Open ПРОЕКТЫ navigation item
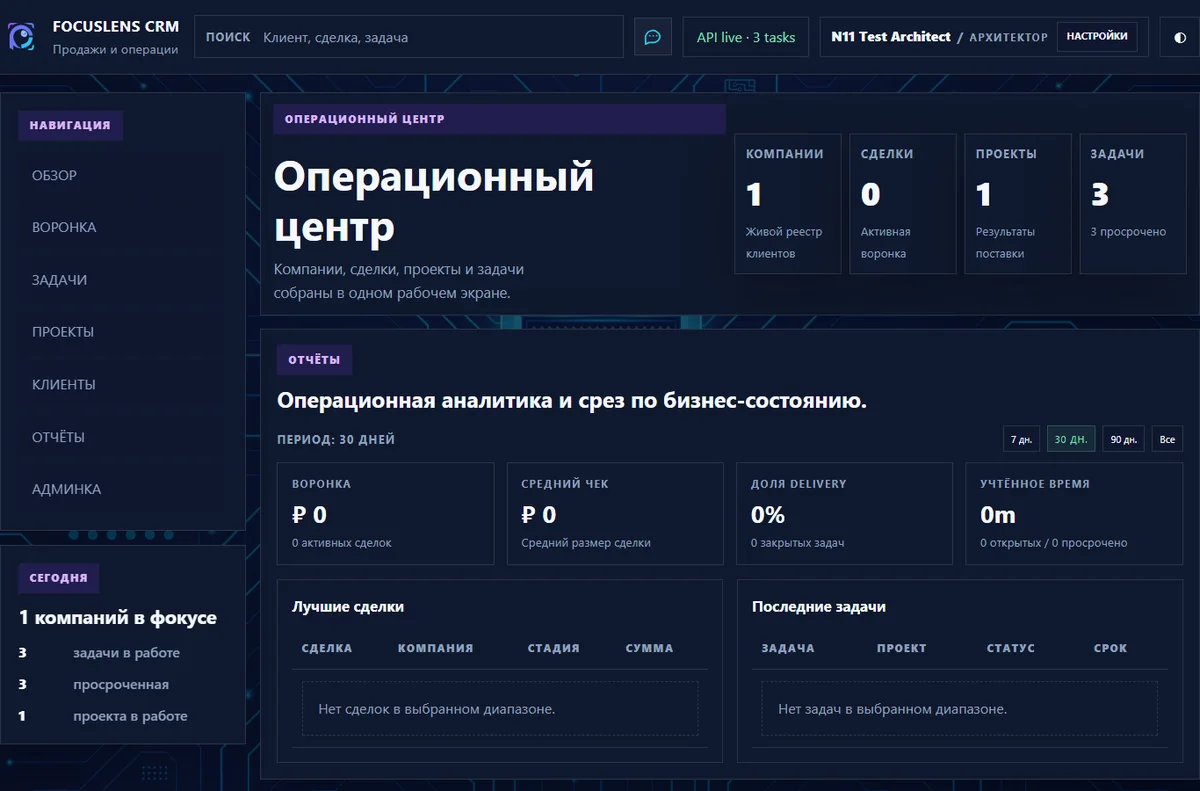Screen dimensions: 1200x791 [63, 332]
